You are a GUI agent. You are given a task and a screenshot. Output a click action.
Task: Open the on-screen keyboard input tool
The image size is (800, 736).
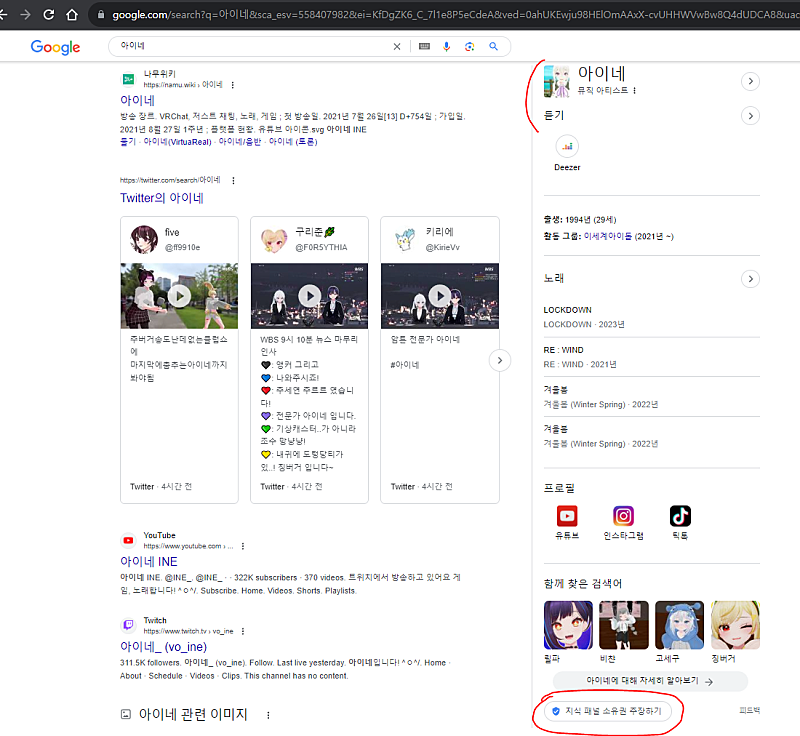[x=424, y=47]
